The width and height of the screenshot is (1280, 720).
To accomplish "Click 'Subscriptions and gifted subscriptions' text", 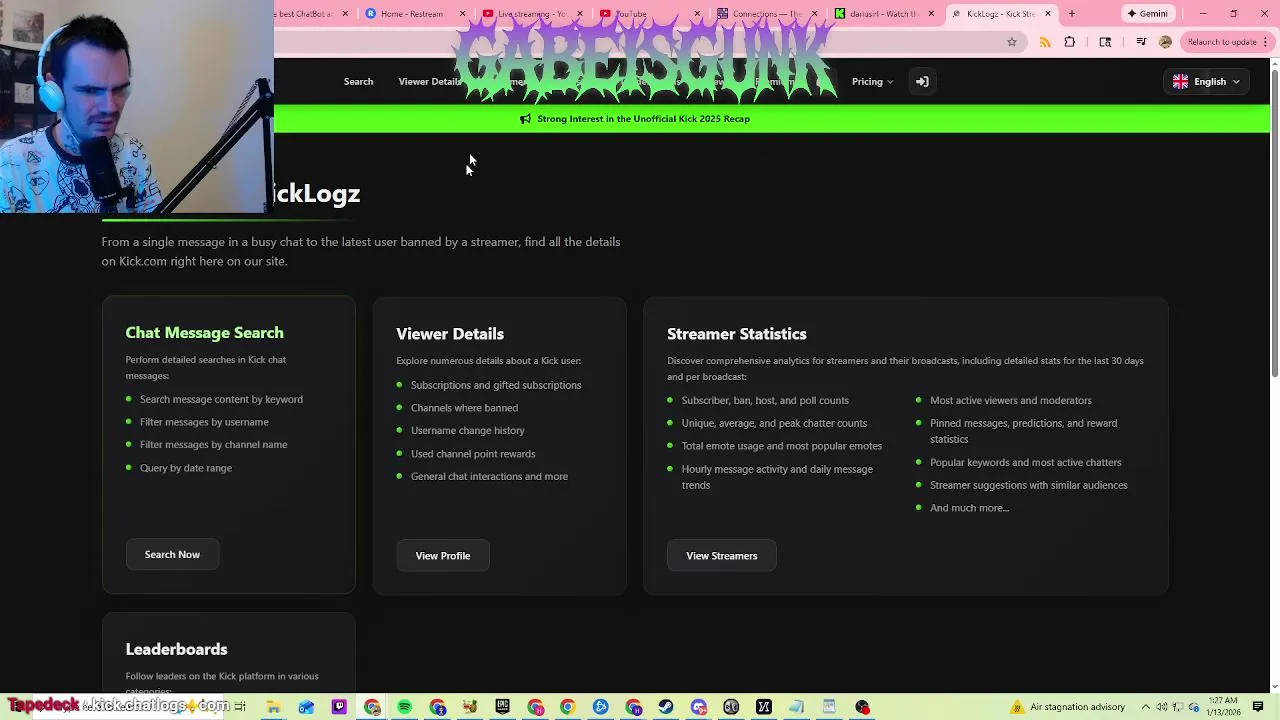I will coord(495,385).
